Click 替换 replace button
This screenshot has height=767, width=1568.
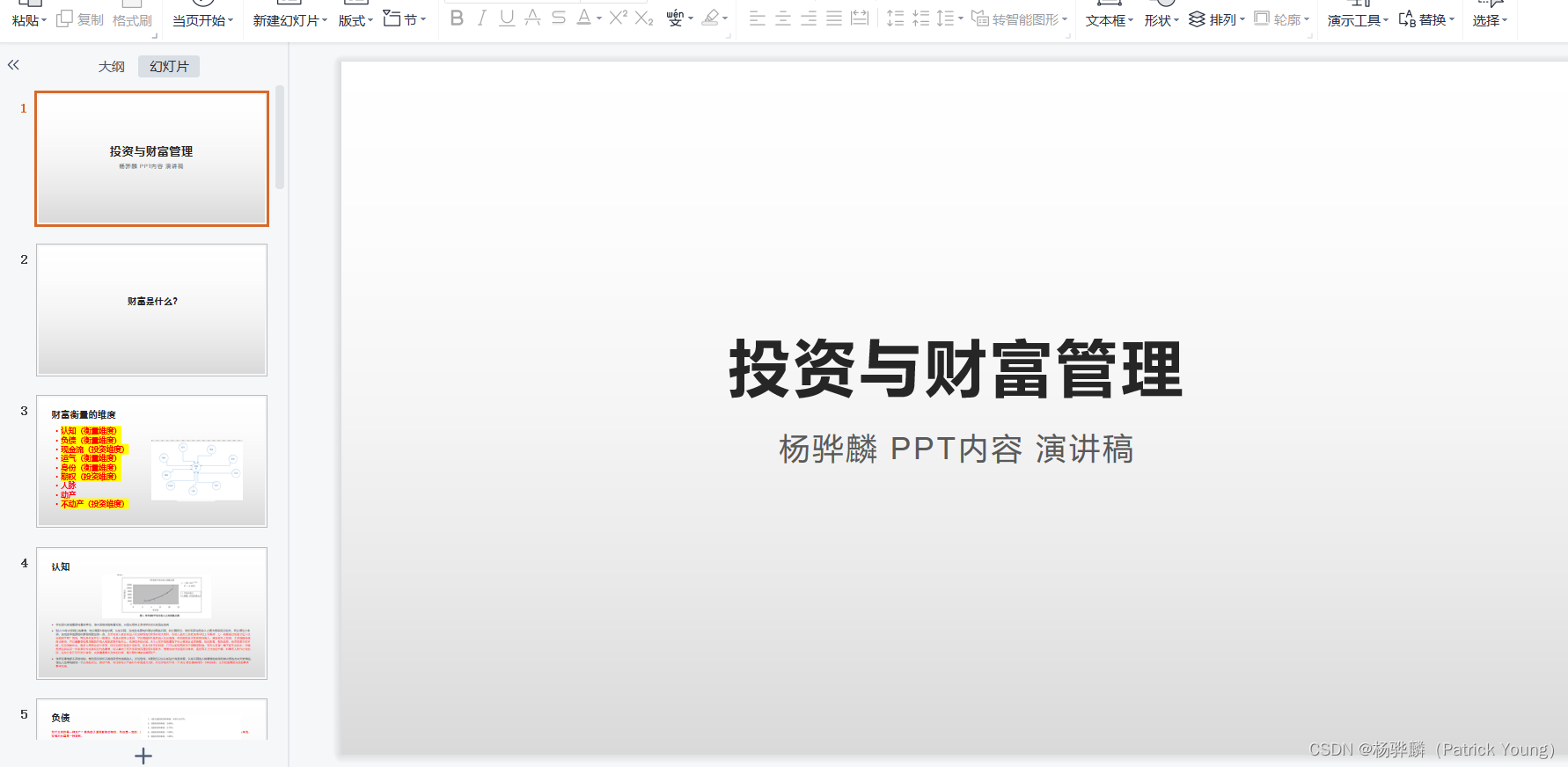coord(1426,19)
